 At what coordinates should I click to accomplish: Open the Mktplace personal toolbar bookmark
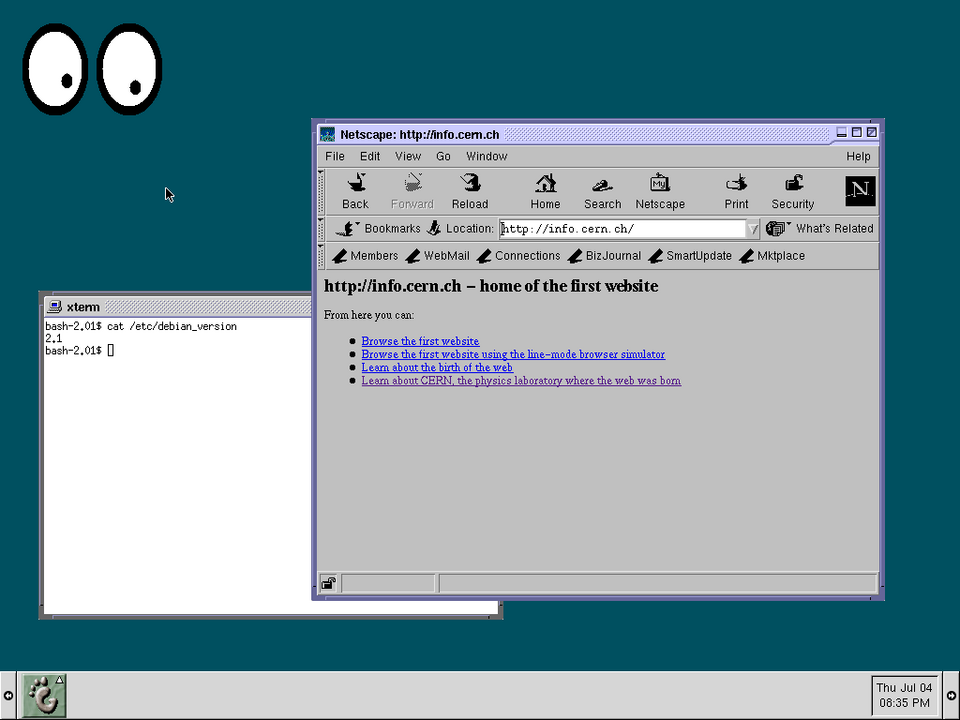pyautogui.click(x=772, y=256)
